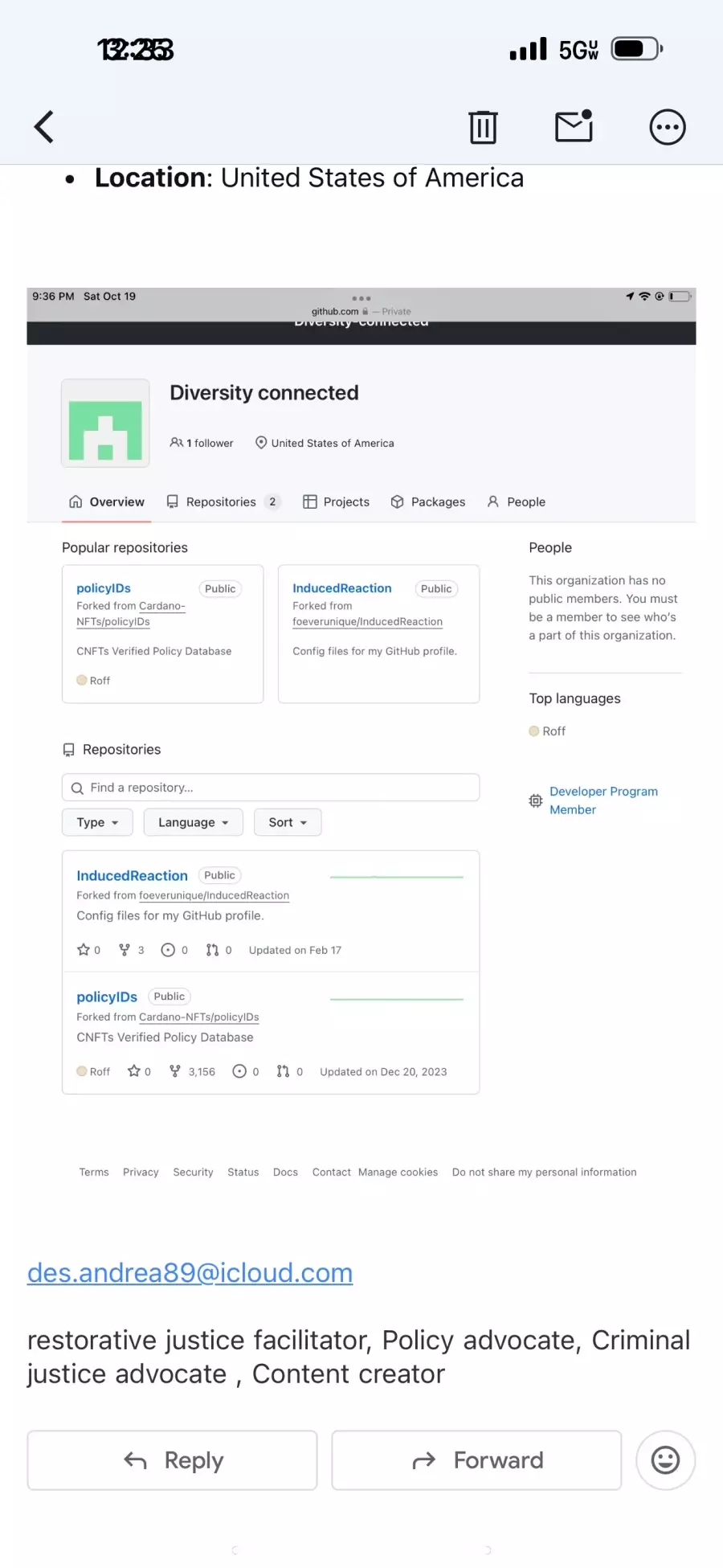This screenshot has width=723, height=1568.
Task: Expand the Type filter dropdown
Action: click(97, 822)
